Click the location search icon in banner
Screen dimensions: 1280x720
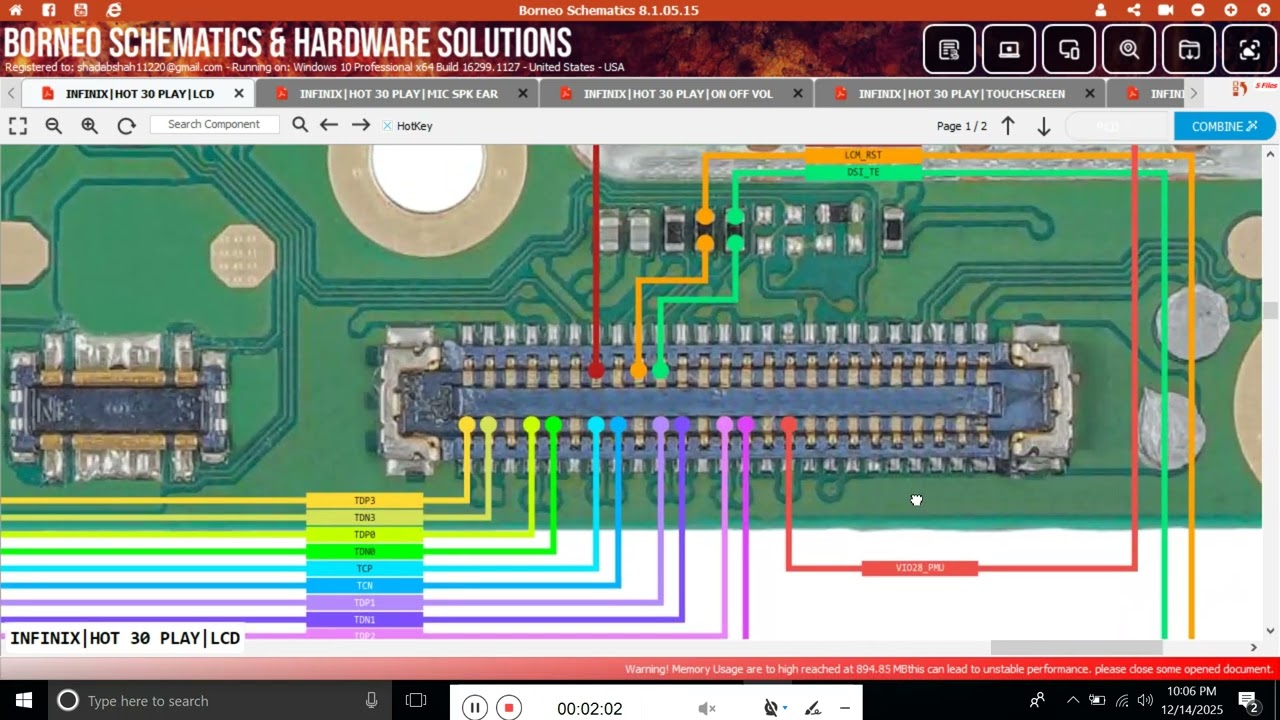click(x=1129, y=49)
